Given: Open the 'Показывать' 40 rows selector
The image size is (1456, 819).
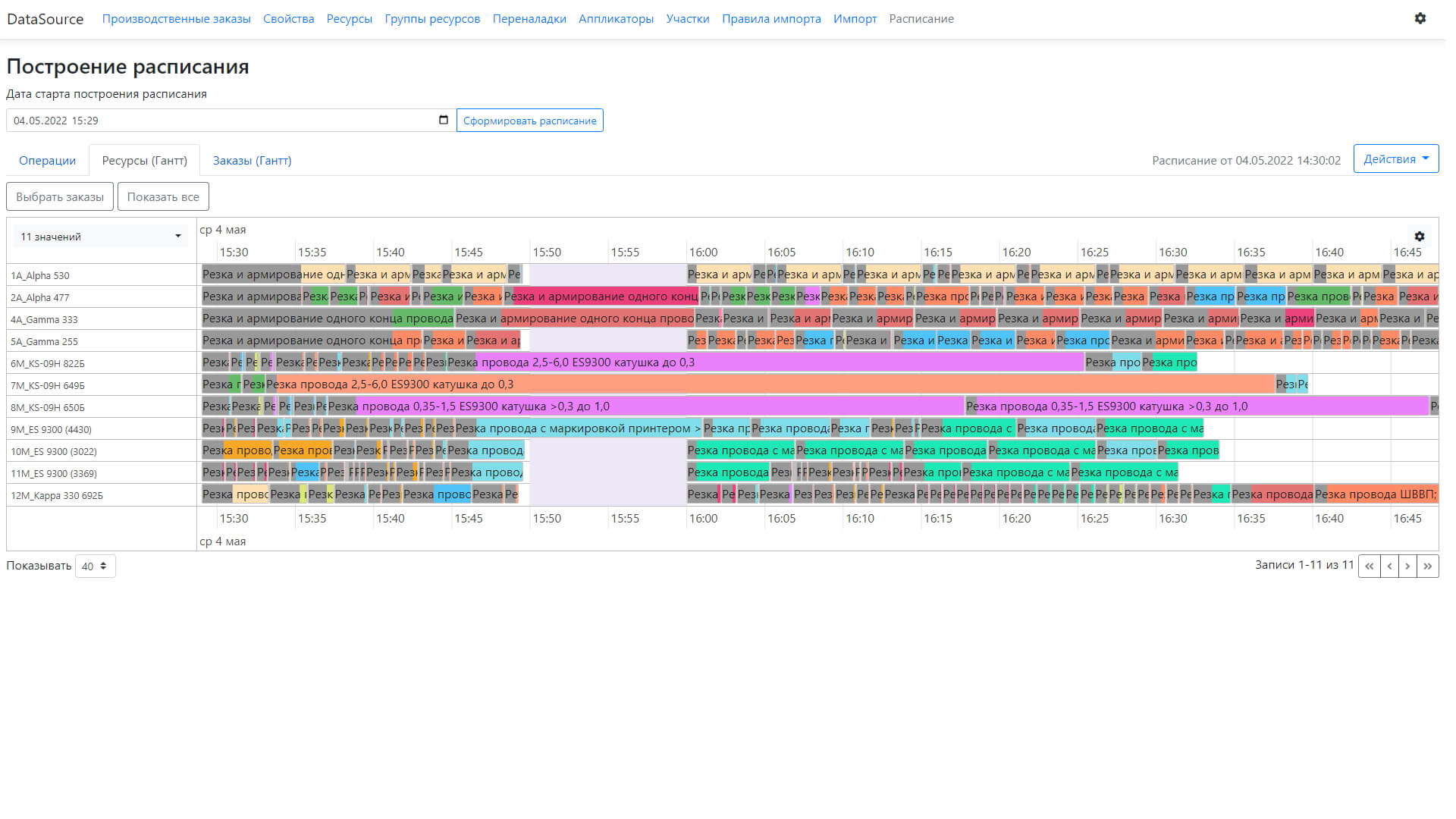Looking at the screenshot, I should pos(96,566).
